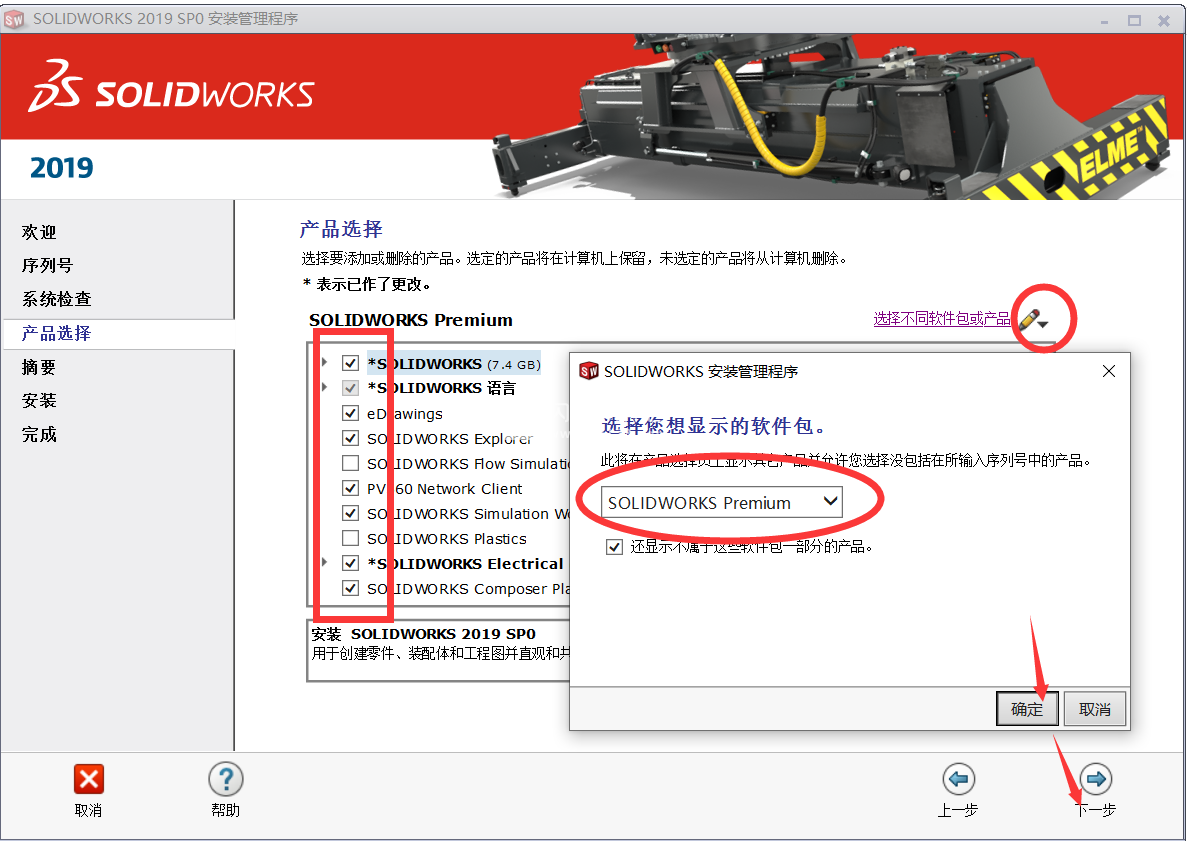
Task: Uncheck the SOLIDWORKS Explorer checkbox
Action: point(350,438)
